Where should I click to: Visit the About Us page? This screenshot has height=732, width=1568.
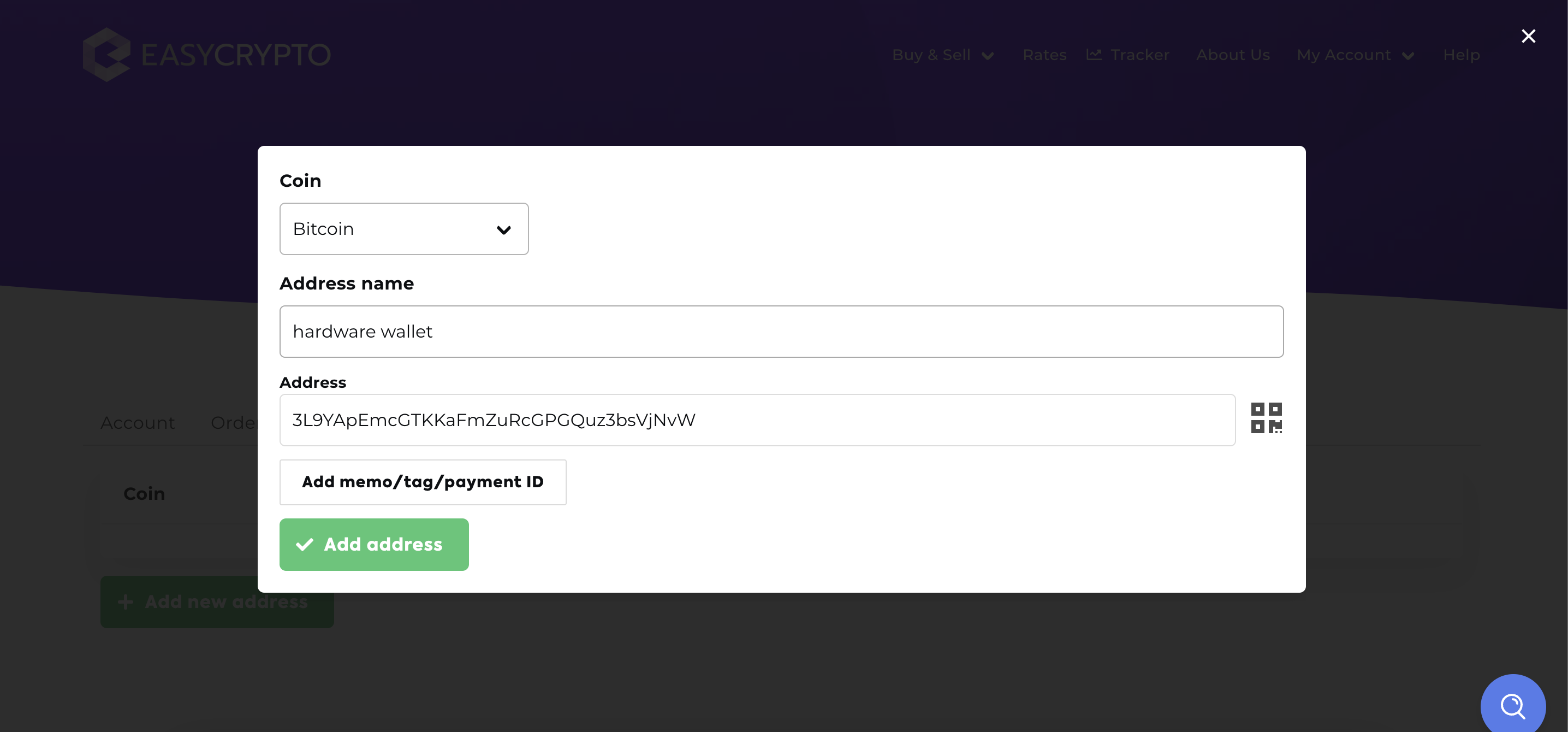click(1233, 54)
